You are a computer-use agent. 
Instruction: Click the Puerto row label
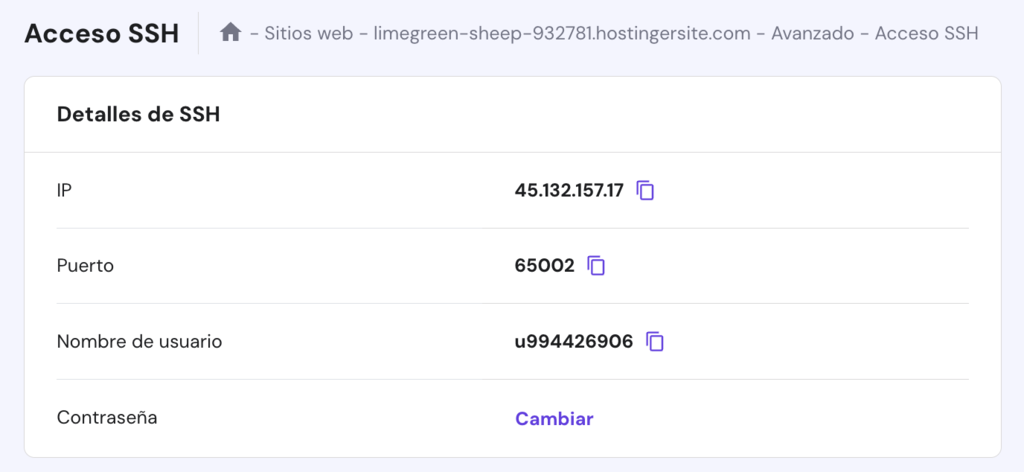pos(85,266)
